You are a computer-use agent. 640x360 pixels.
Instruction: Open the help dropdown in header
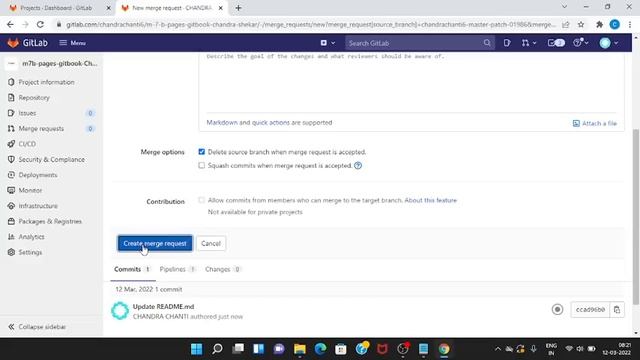coord(580,43)
